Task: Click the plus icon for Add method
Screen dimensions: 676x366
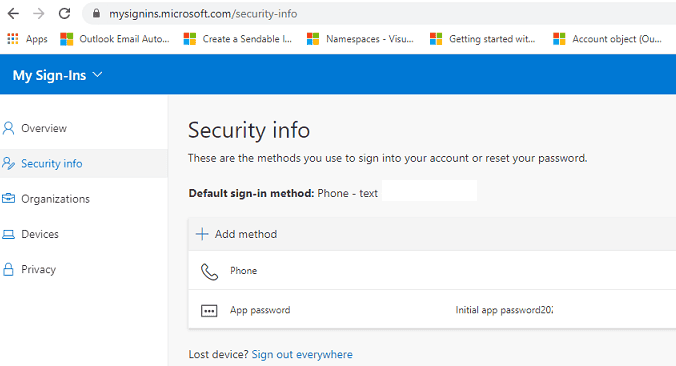Action: 202,234
